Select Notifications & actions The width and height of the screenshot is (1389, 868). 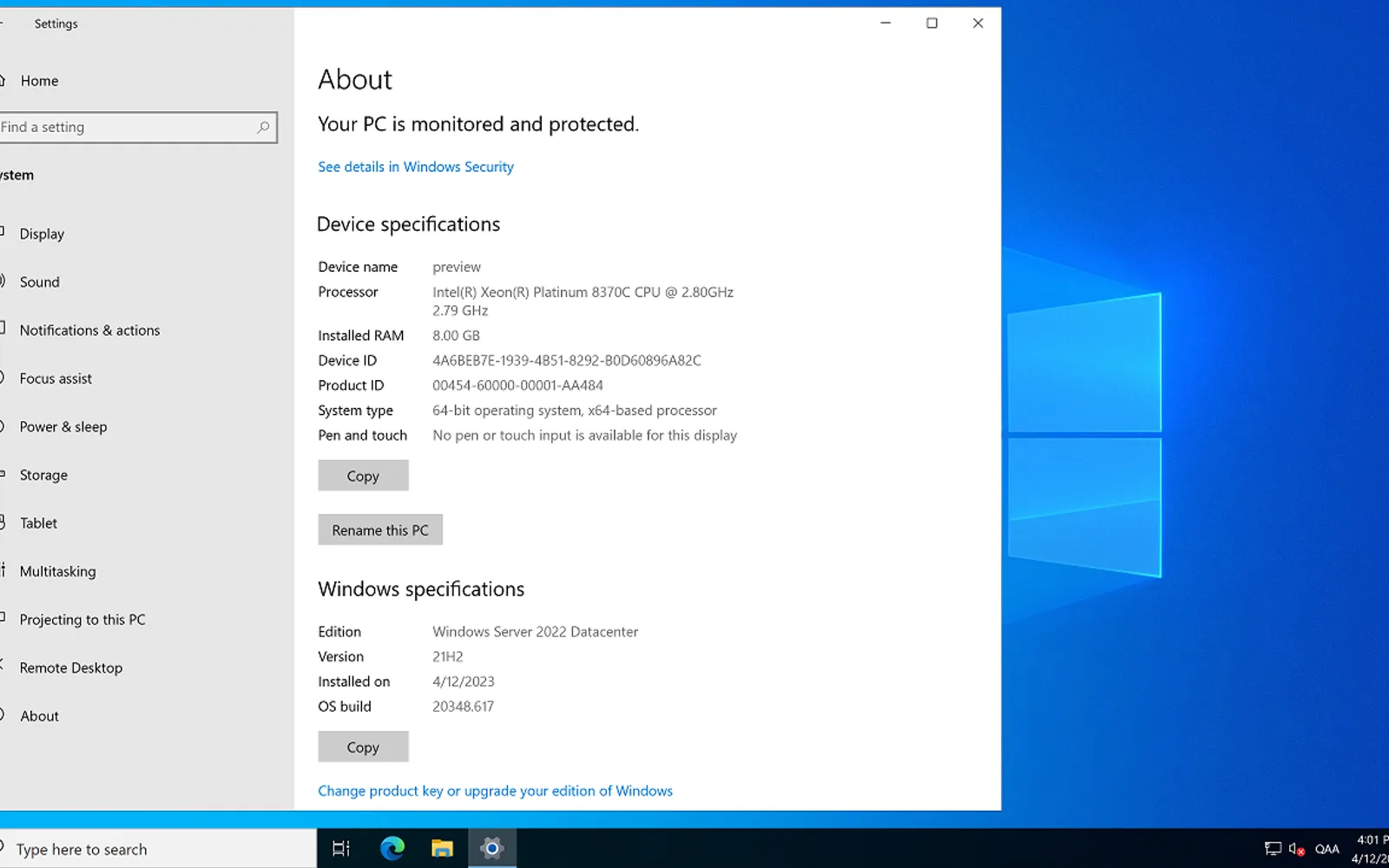(x=89, y=331)
